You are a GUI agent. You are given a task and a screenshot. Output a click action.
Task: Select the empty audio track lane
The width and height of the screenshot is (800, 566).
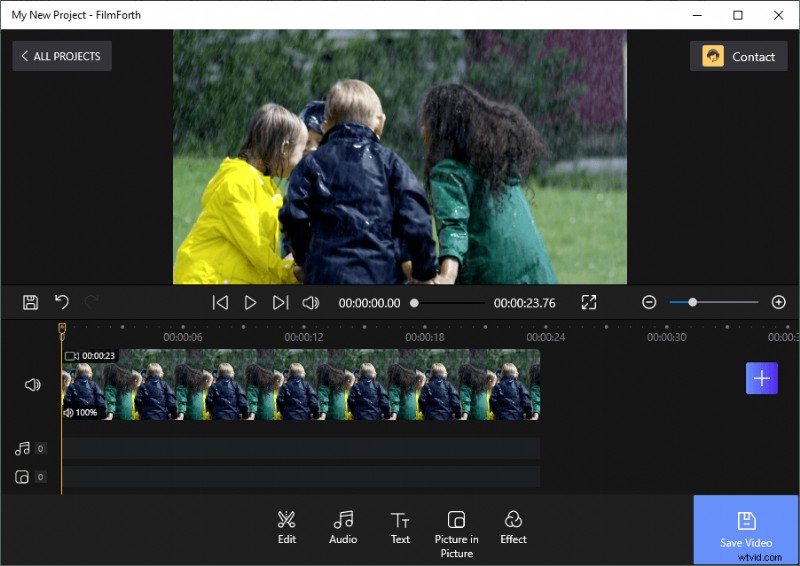click(x=301, y=449)
